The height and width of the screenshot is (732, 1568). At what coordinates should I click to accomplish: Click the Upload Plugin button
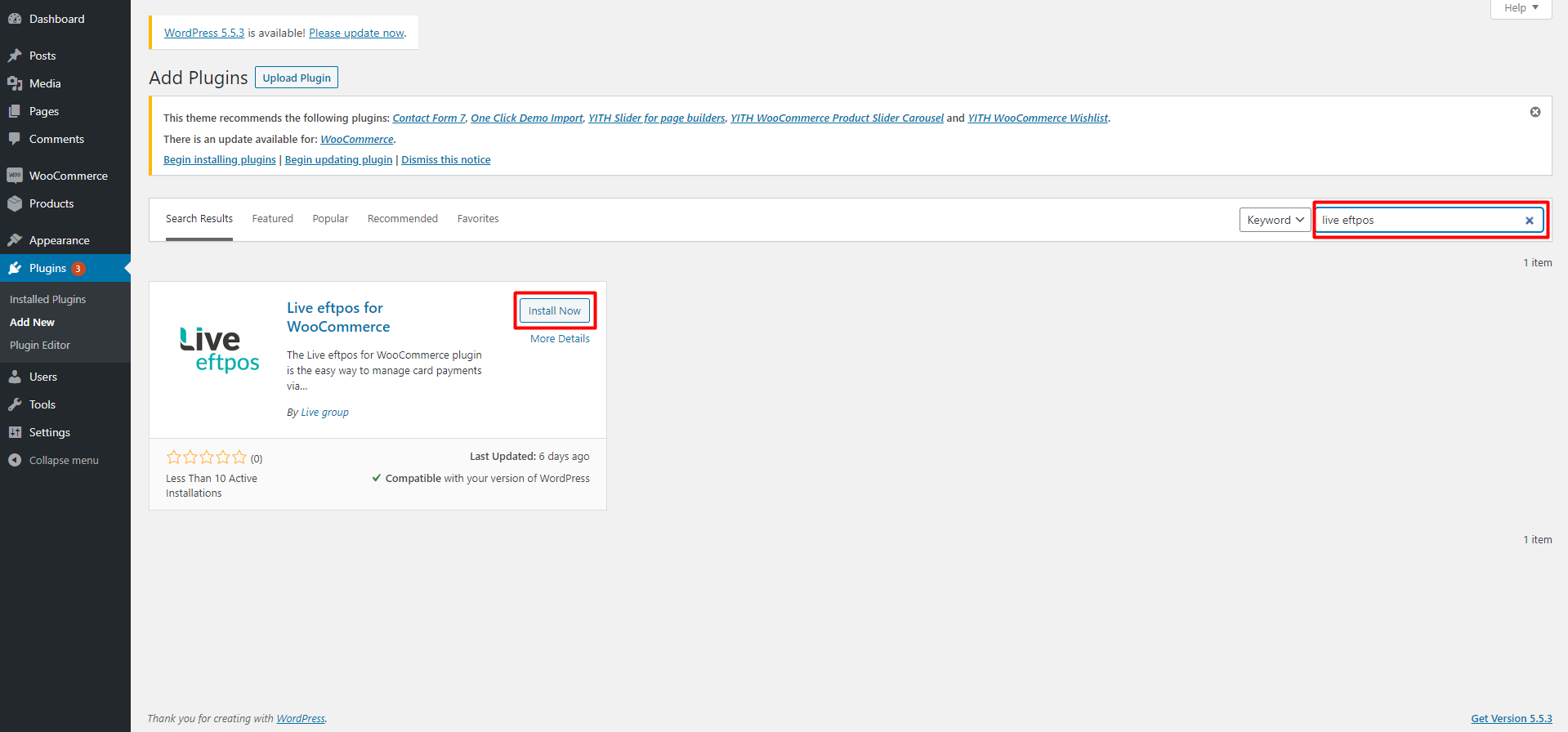[x=297, y=78]
